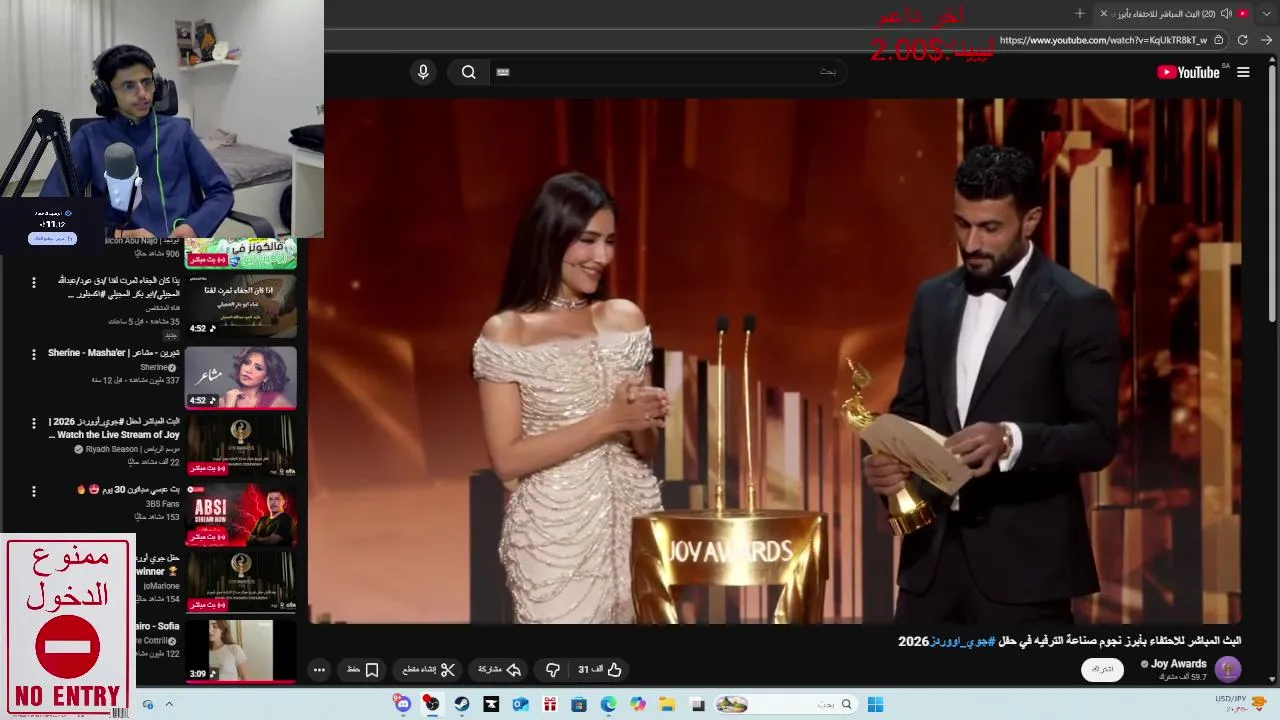
Task: Open the black-white app icon beside Steam
Action: coord(491,704)
